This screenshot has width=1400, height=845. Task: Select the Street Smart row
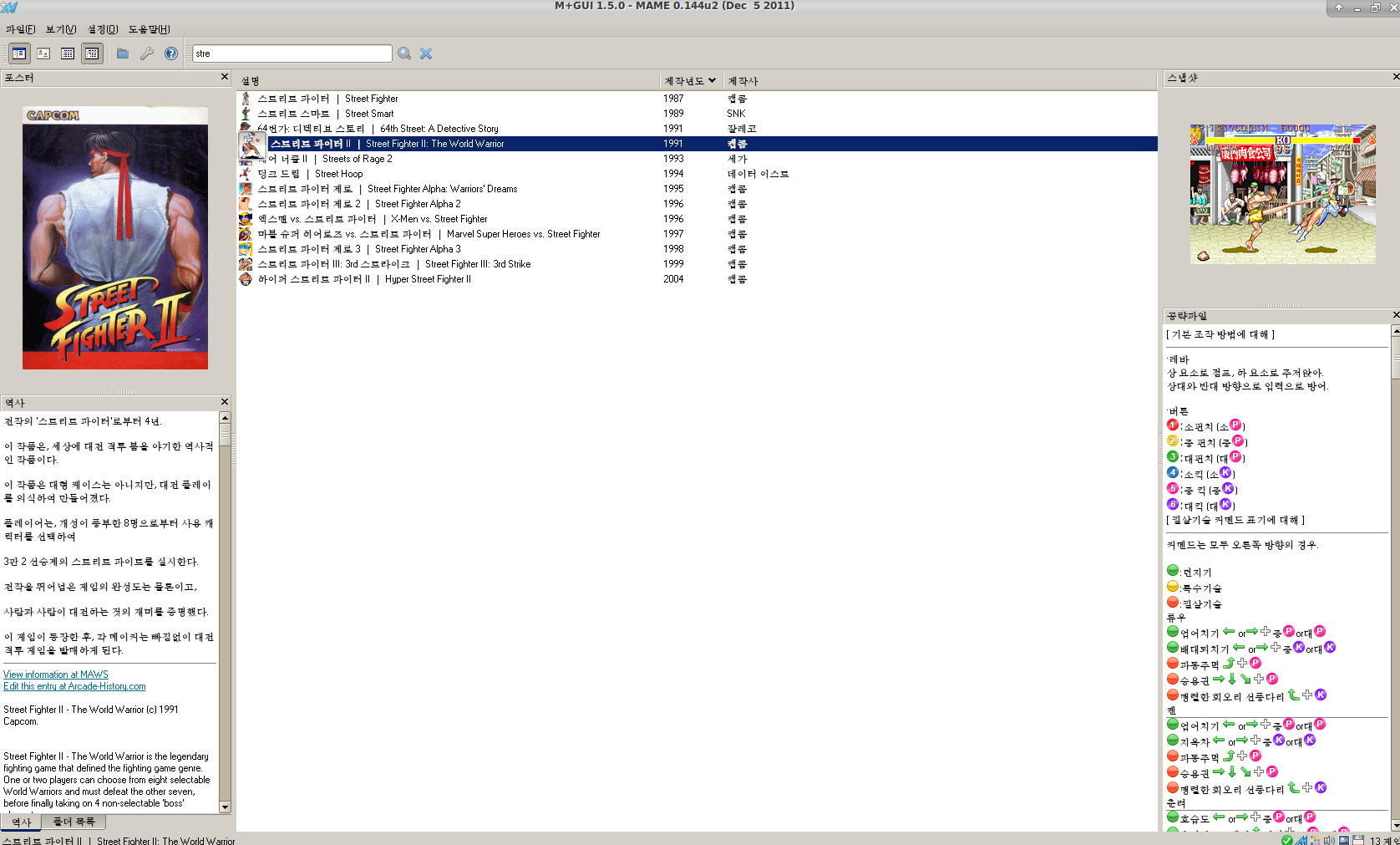click(x=697, y=114)
